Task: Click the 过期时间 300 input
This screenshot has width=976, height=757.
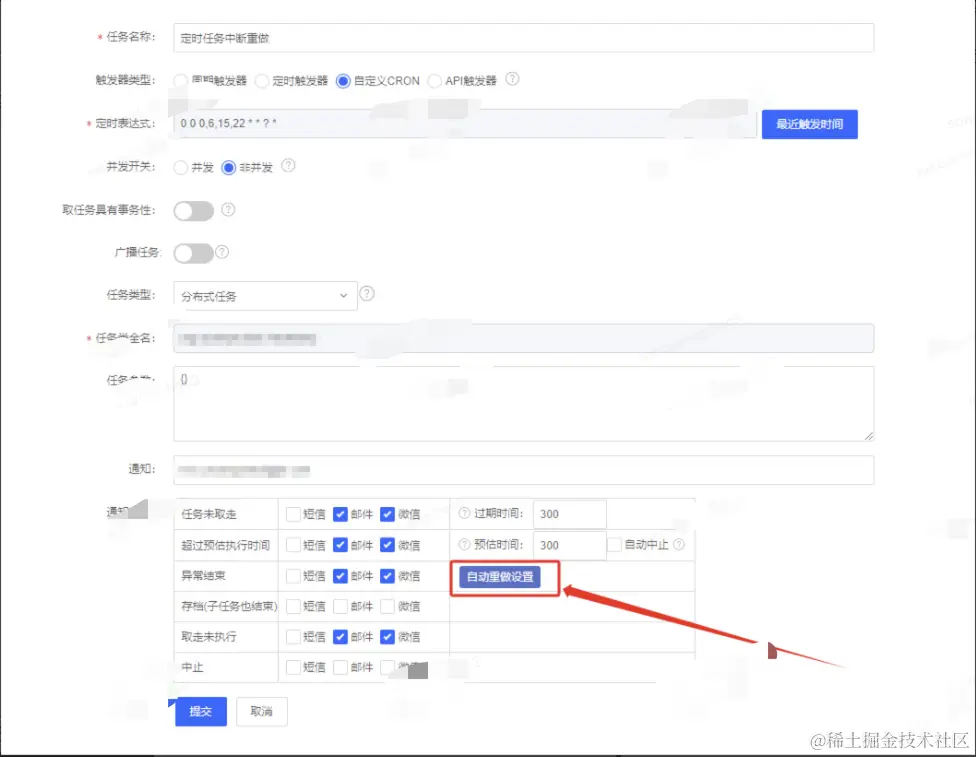Action: [570, 514]
